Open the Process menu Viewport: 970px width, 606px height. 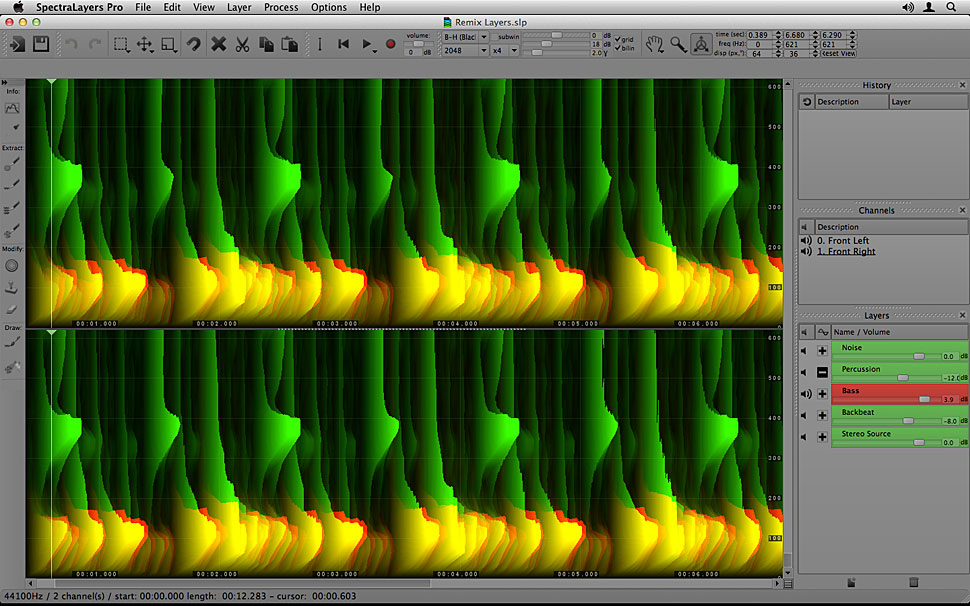tap(281, 7)
